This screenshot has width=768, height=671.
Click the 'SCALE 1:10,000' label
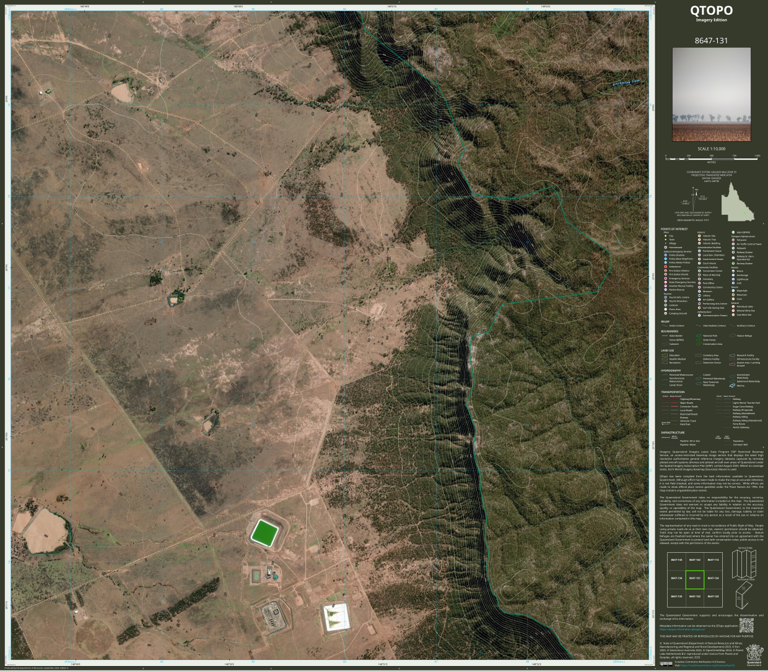pos(711,148)
